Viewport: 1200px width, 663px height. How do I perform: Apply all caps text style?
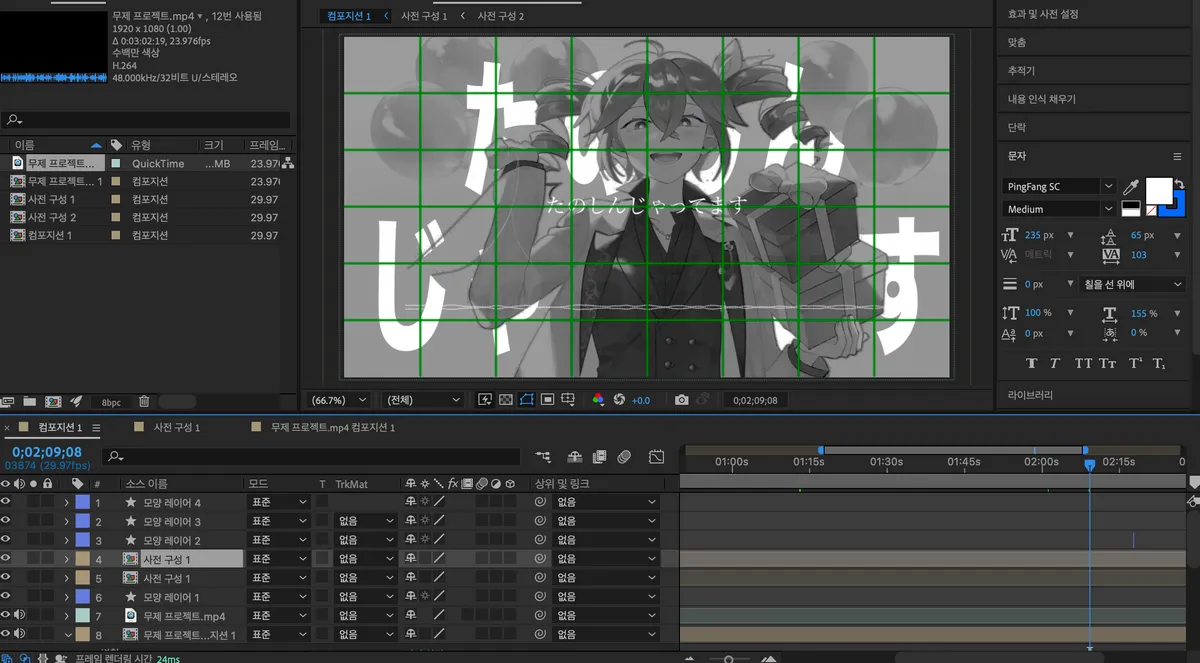[1083, 364]
